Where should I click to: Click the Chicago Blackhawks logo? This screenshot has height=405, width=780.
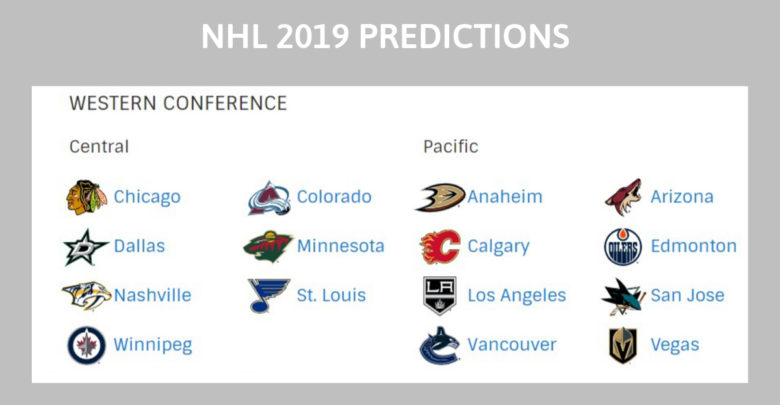coord(87,198)
